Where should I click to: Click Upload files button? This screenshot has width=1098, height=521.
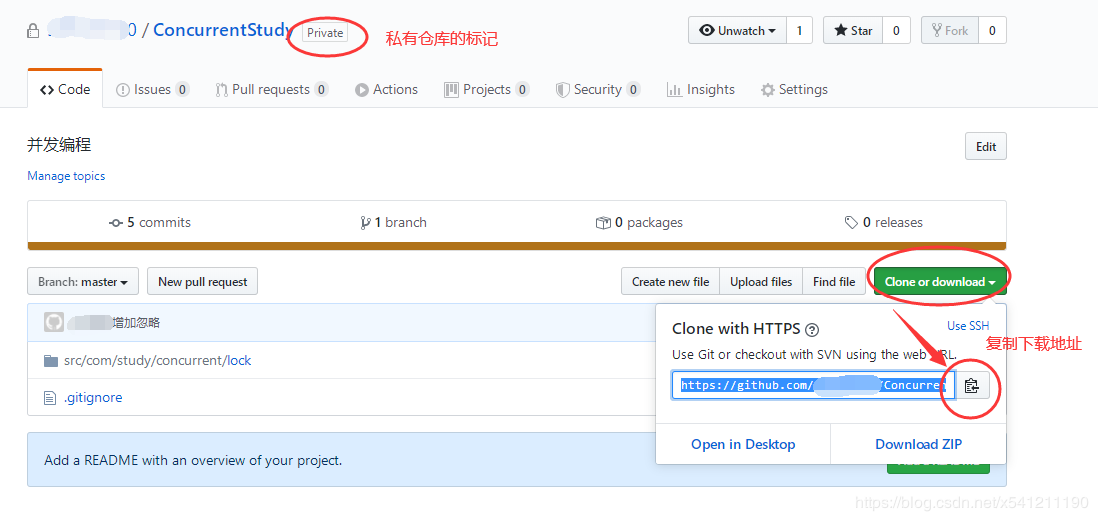click(761, 282)
